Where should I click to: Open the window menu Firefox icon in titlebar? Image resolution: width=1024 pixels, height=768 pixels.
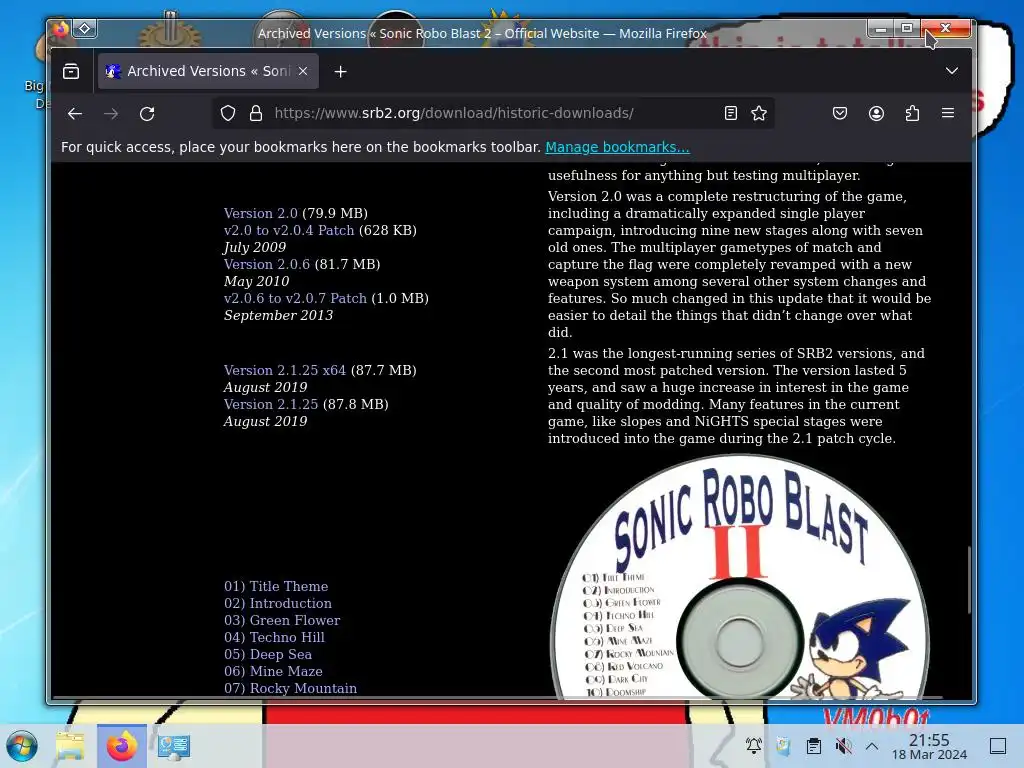[x=61, y=29]
